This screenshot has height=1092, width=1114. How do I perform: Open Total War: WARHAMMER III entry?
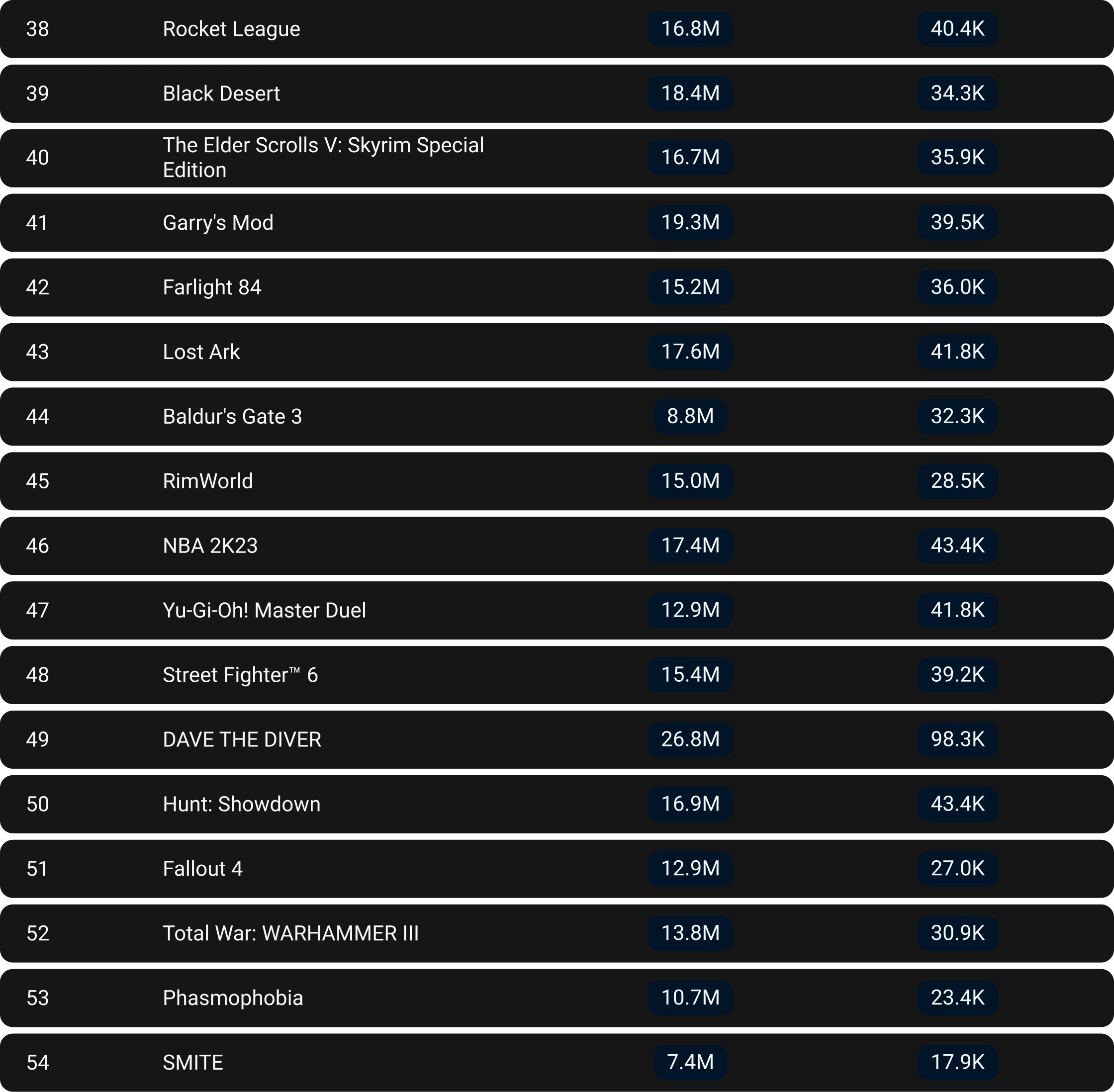tap(290, 933)
